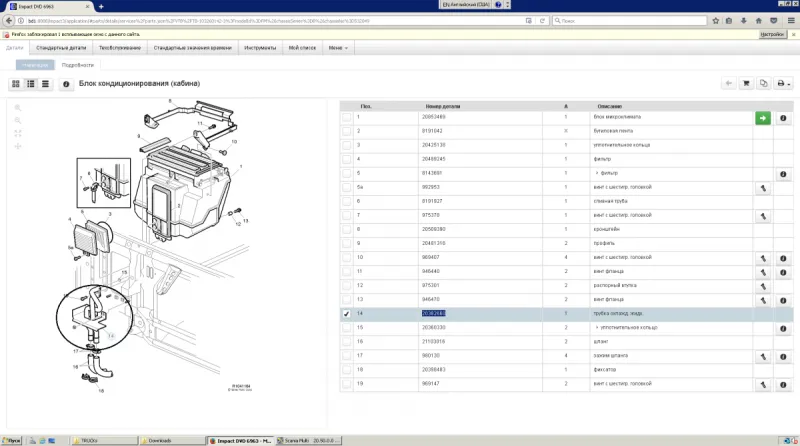The image size is (800, 446).
Task: Expand the фильтр sub-item in row 5
Action: [x=595, y=173]
